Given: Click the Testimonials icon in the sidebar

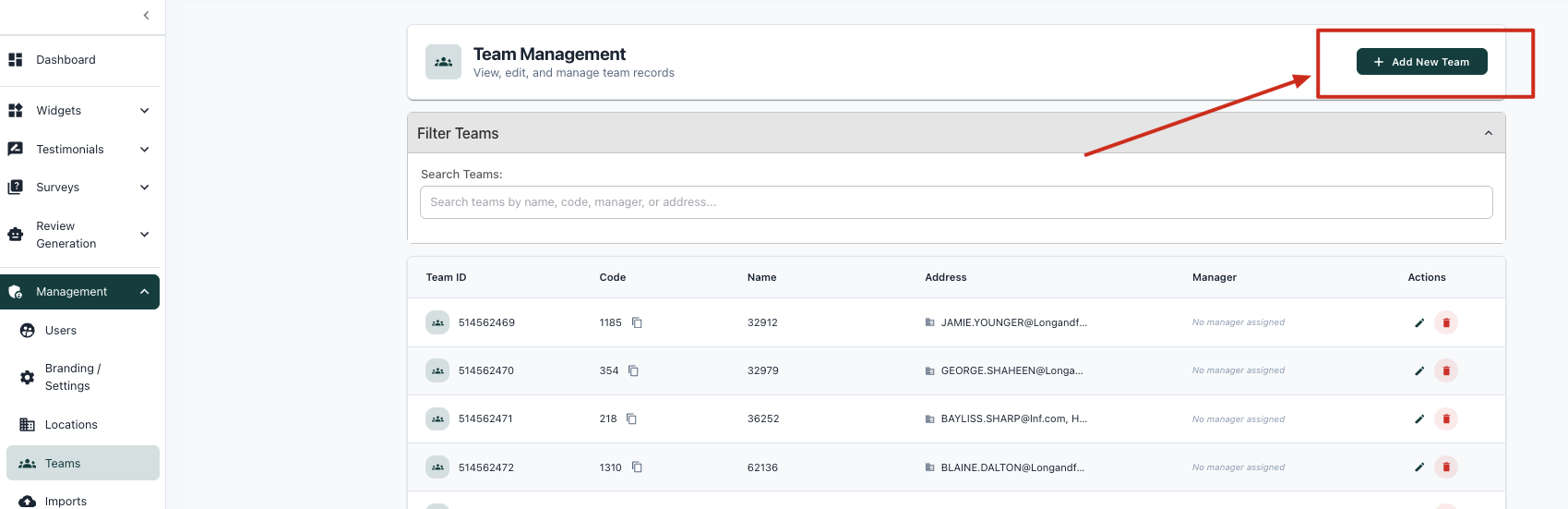Looking at the screenshot, I should [16, 149].
